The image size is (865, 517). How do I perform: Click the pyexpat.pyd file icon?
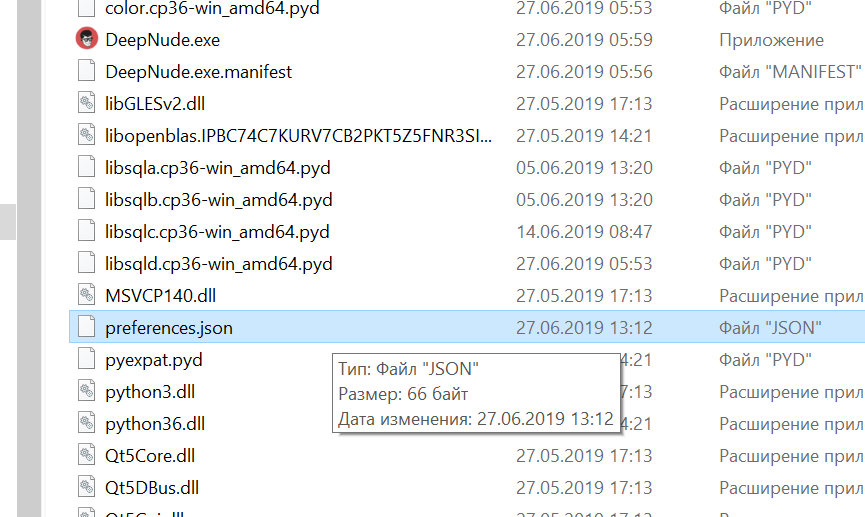[x=87, y=359]
